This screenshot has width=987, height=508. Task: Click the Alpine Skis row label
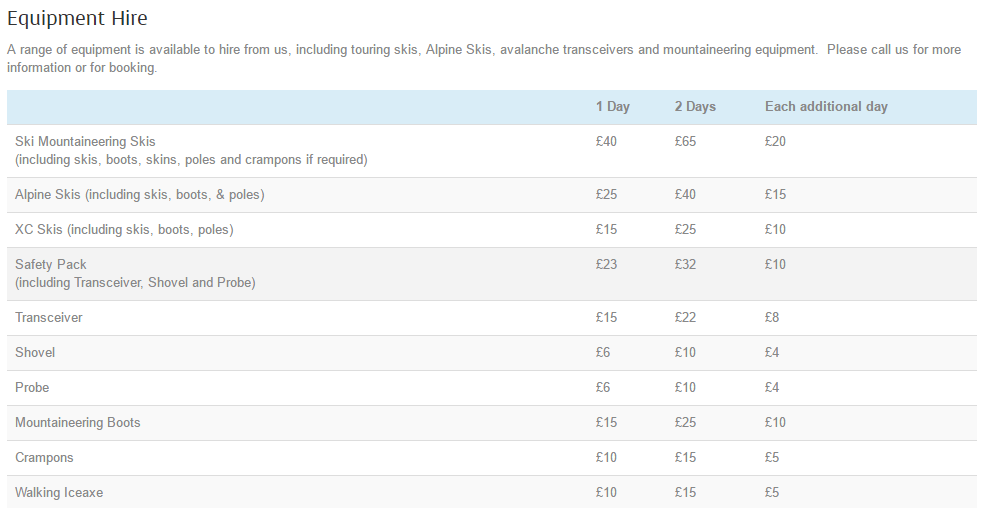140,195
